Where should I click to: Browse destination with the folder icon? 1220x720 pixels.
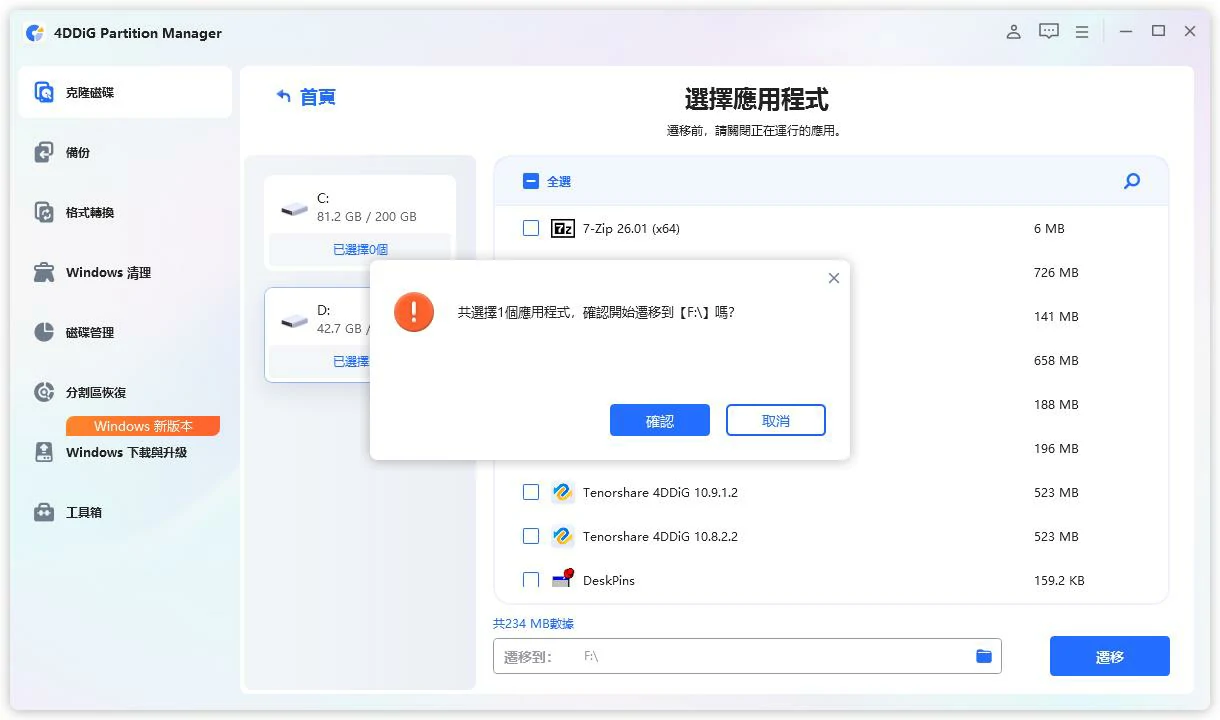pos(984,656)
